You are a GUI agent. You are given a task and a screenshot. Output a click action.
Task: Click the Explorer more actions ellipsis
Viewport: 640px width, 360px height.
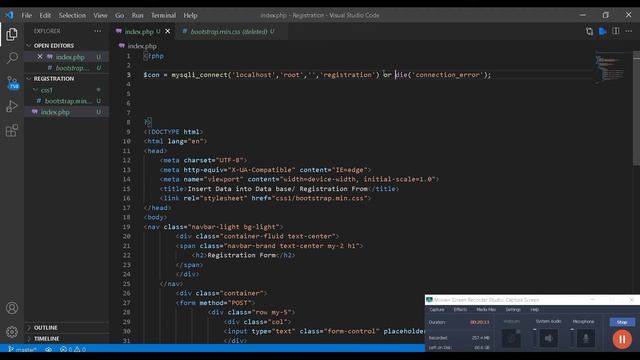[x=98, y=31]
